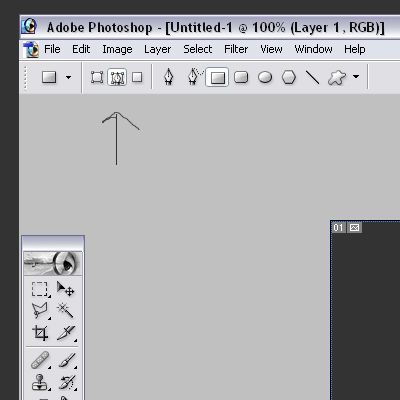The width and height of the screenshot is (400, 400).
Task: Select the Magic Wand tool
Action: tap(65, 310)
